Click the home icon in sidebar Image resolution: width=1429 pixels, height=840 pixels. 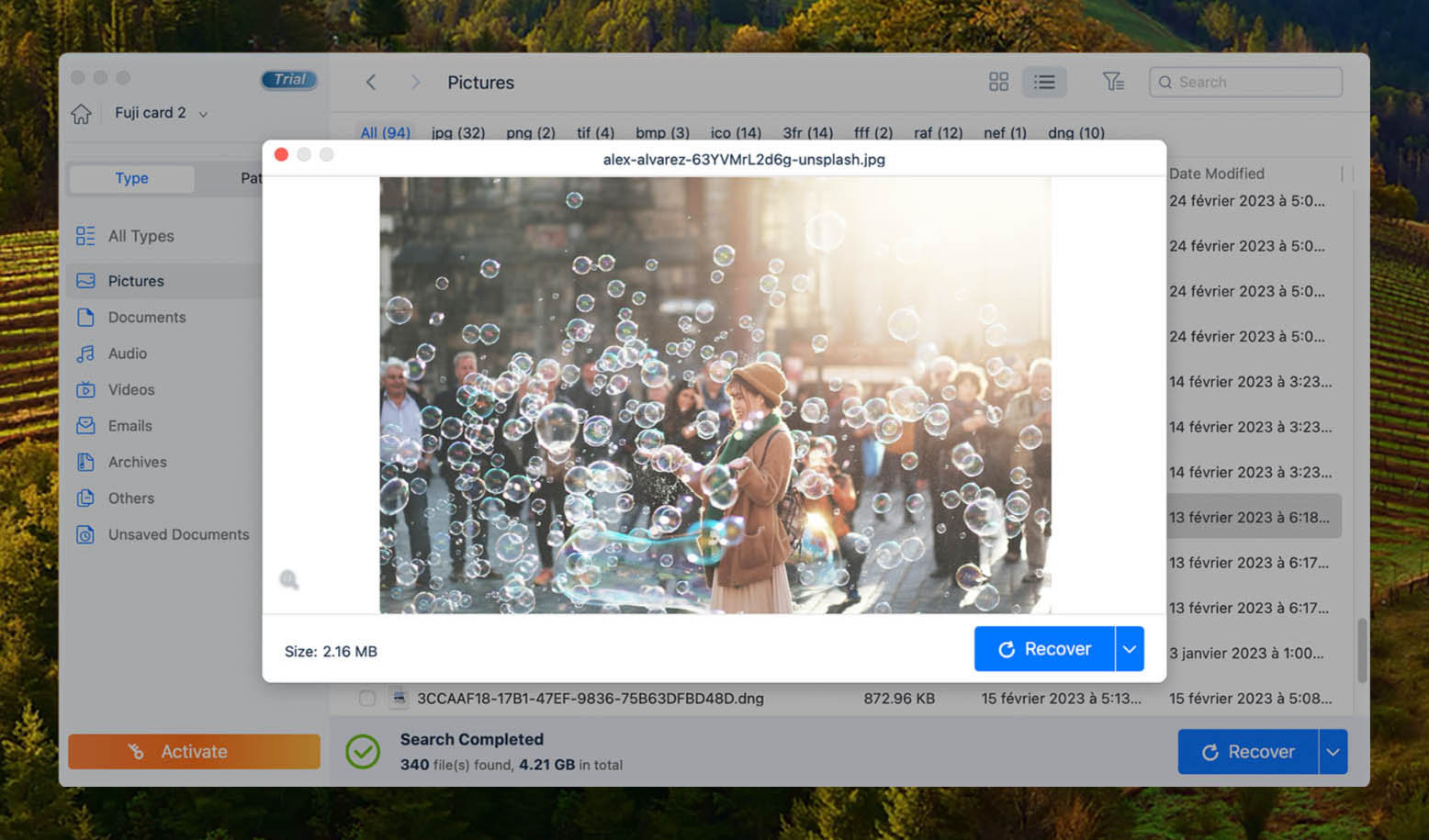pyautogui.click(x=82, y=114)
